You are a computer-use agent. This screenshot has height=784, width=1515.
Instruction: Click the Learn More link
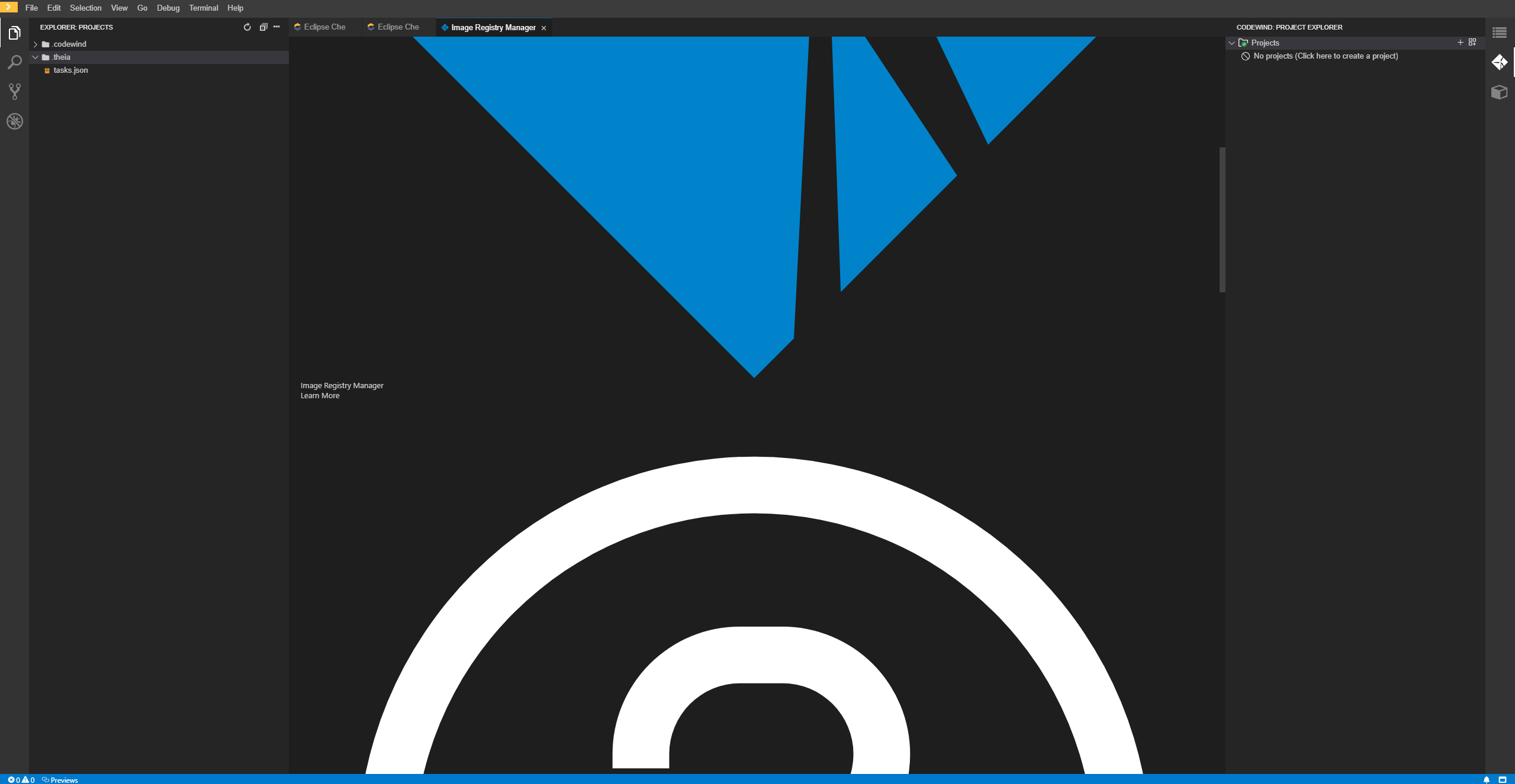pyautogui.click(x=320, y=396)
